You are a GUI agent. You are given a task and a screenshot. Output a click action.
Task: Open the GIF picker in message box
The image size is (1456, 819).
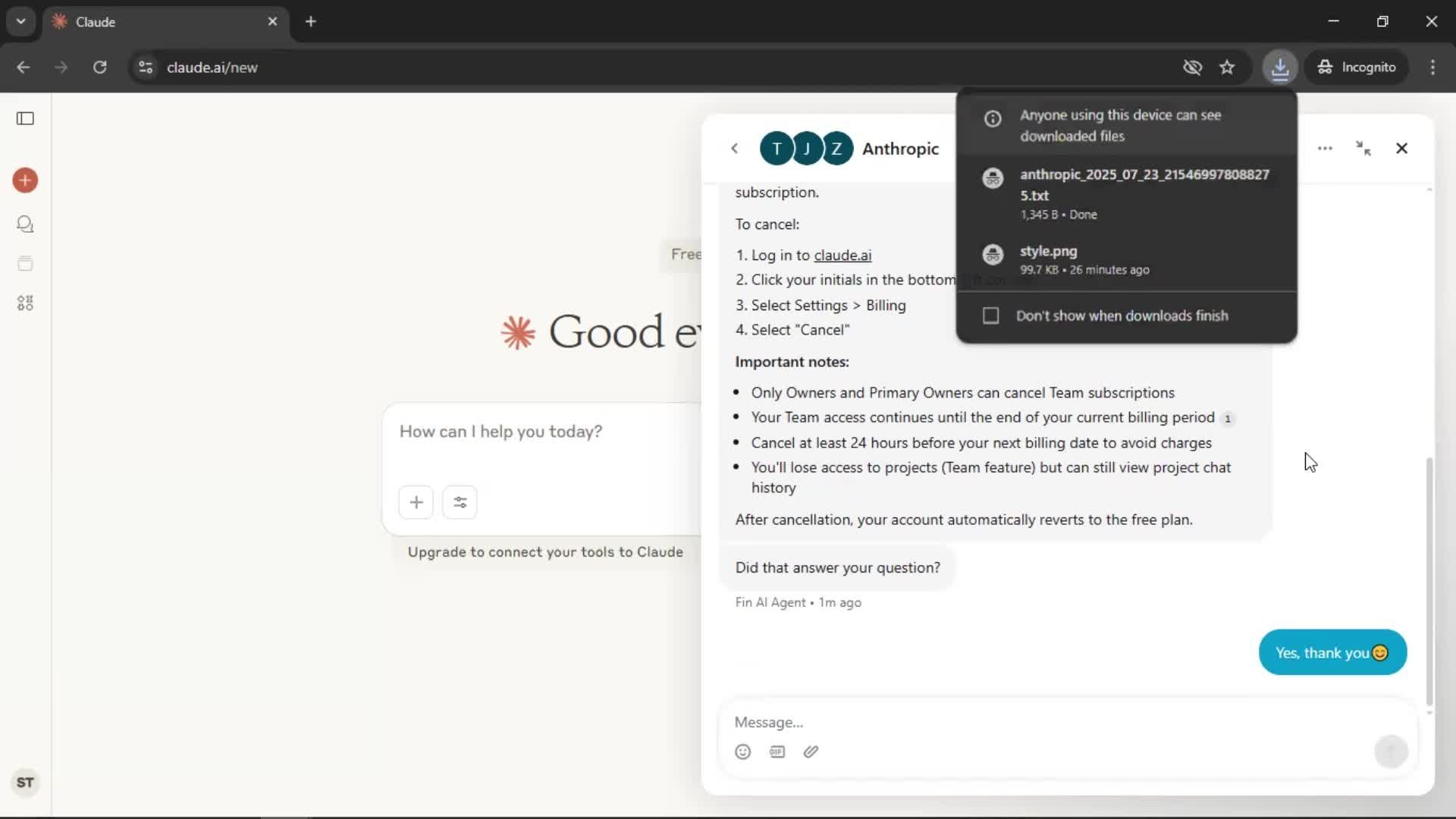777,752
